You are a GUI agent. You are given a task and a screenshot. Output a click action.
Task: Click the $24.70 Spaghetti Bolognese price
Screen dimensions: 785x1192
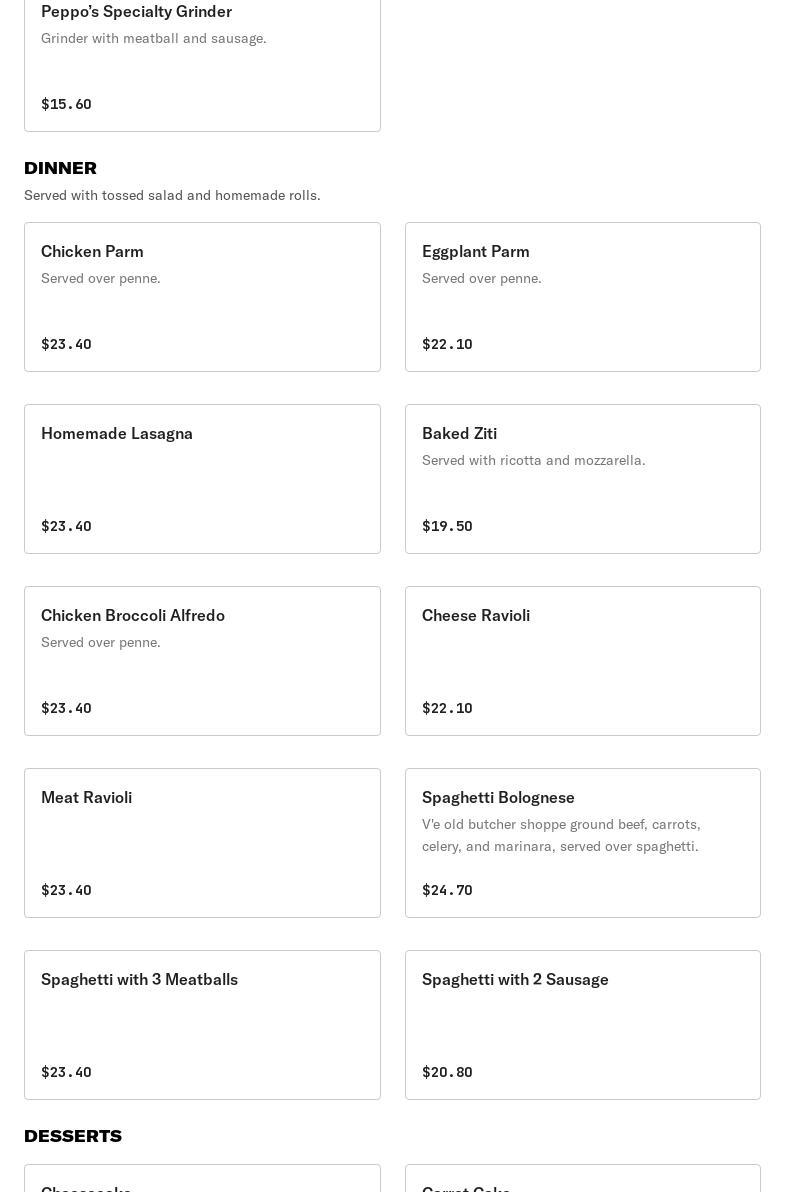tap(447, 890)
